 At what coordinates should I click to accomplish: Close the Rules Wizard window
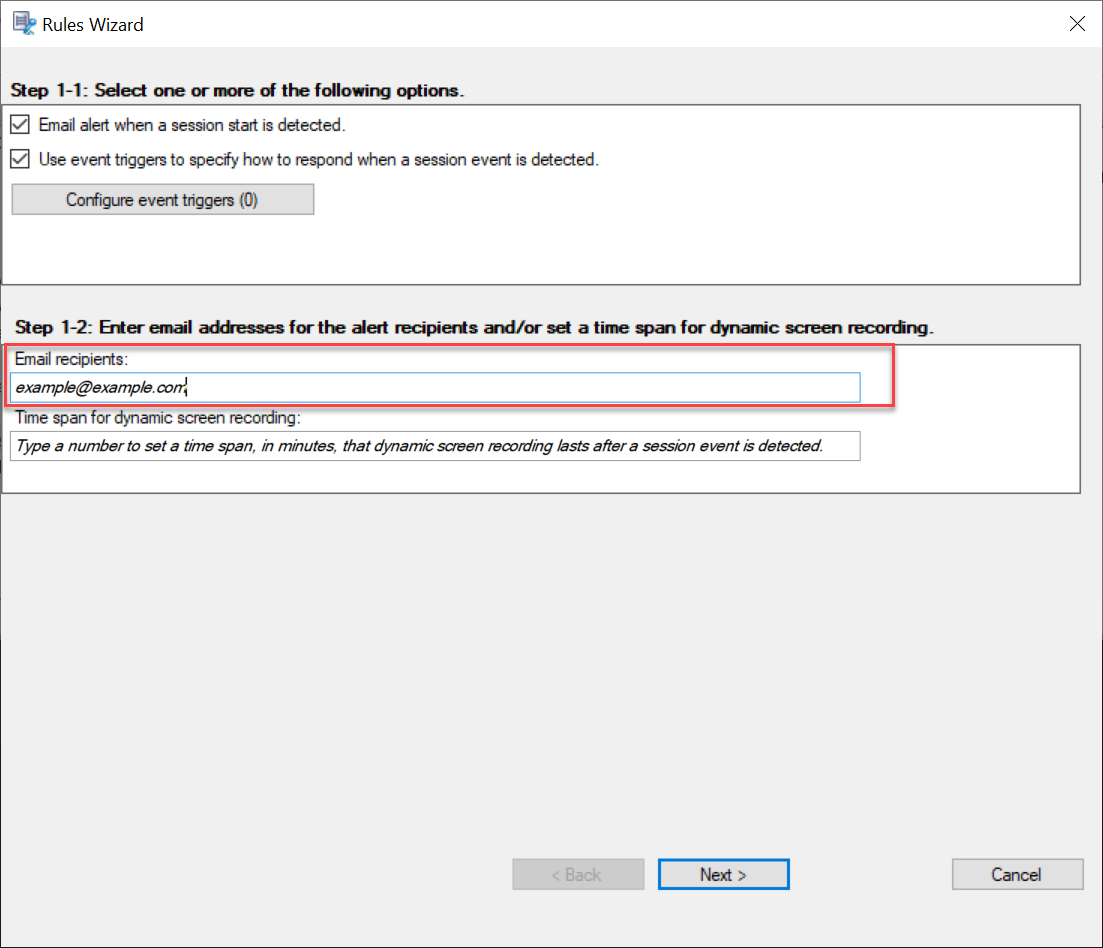pyautogui.click(x=1077, y=24)
